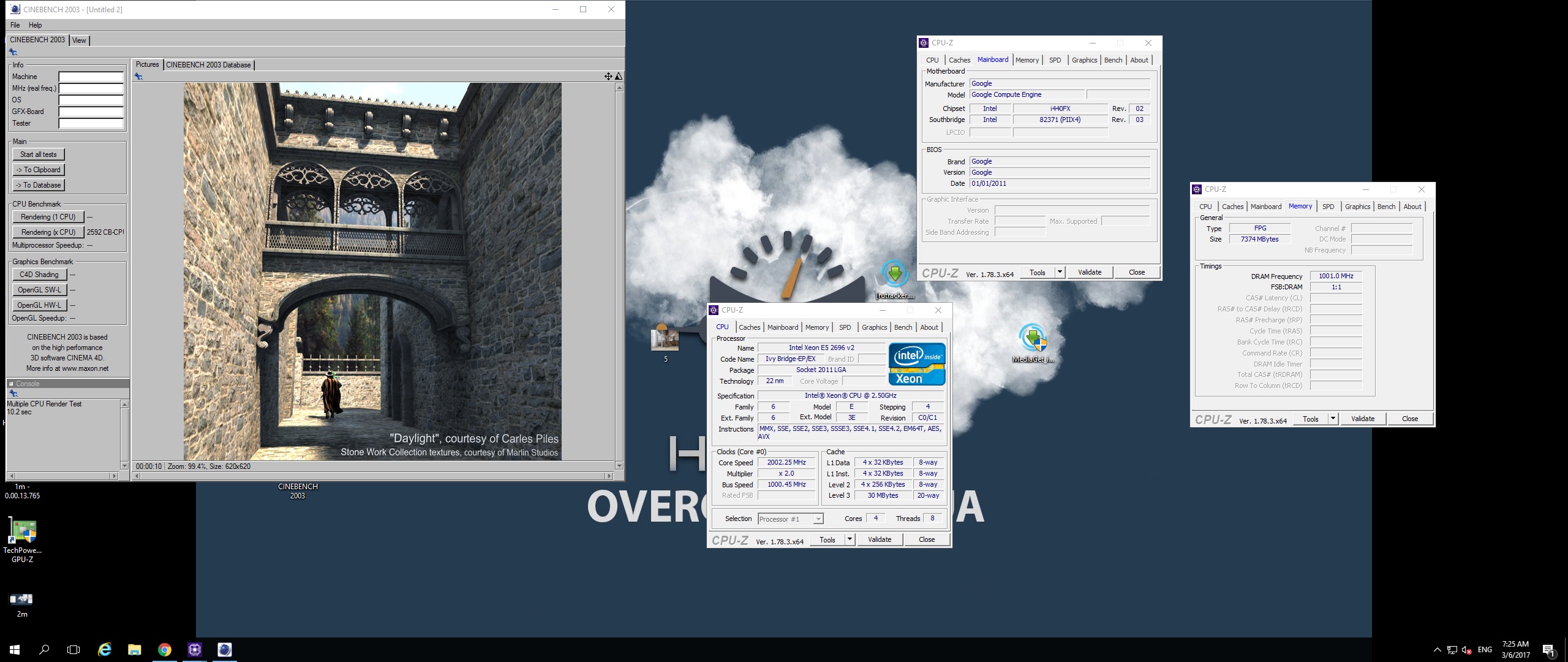The image size is (1568, 662).
Task: Open Bench tab in CPU-Z Memory window
Action: (1386, 207)
